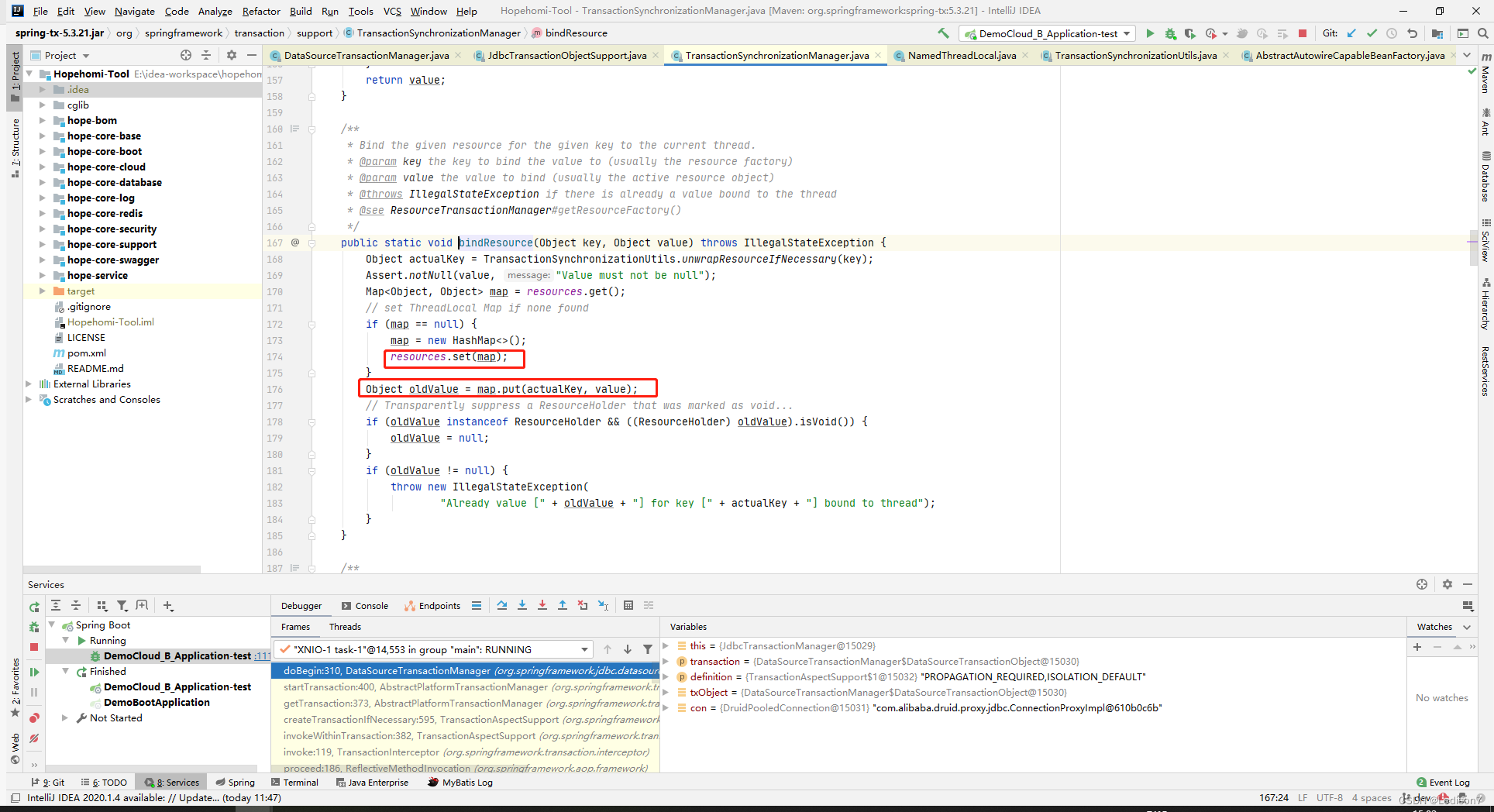Open the VCS menu

coord(392,11)
